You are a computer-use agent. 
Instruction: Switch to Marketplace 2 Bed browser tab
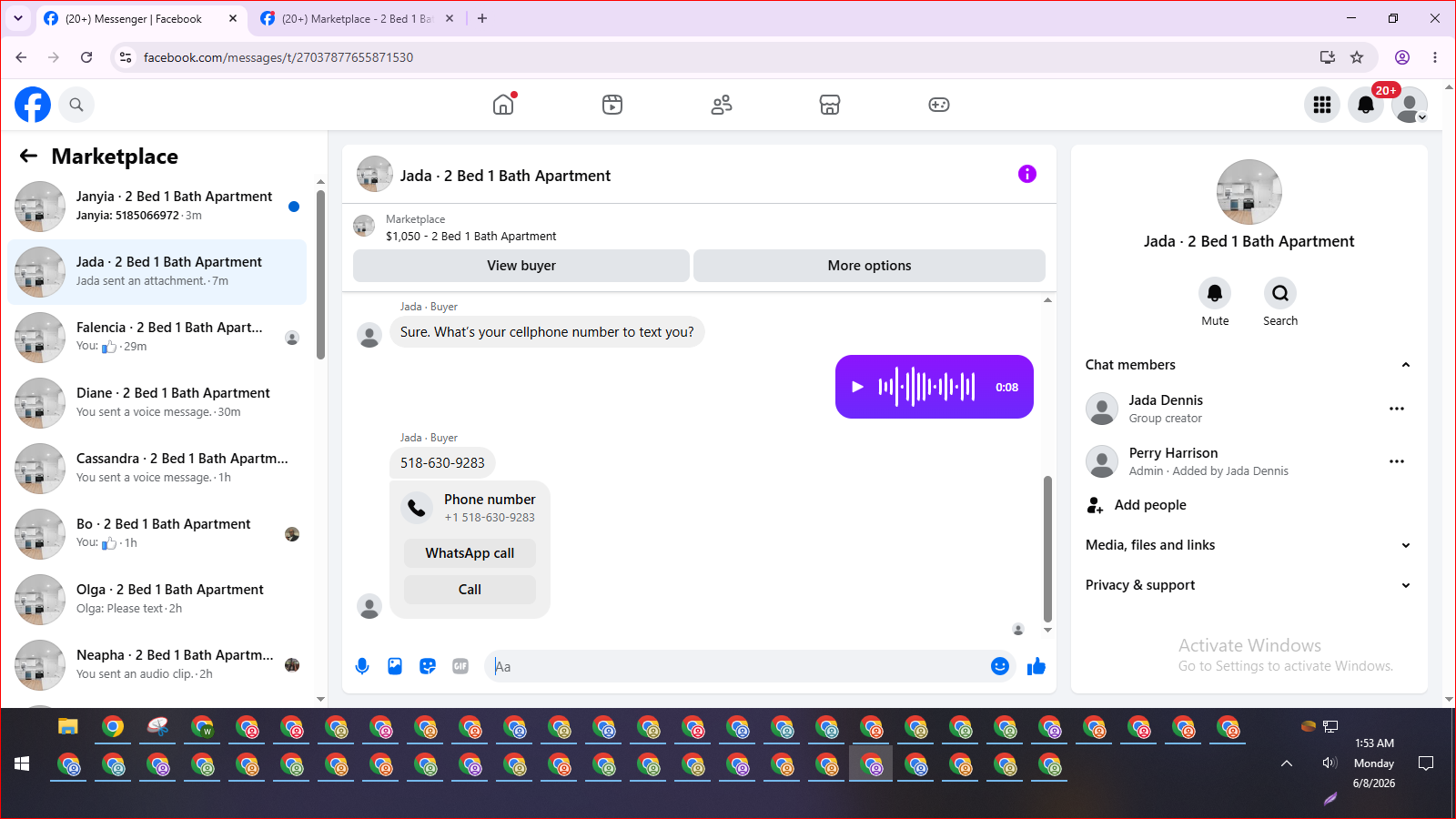(x=357, y=18)
